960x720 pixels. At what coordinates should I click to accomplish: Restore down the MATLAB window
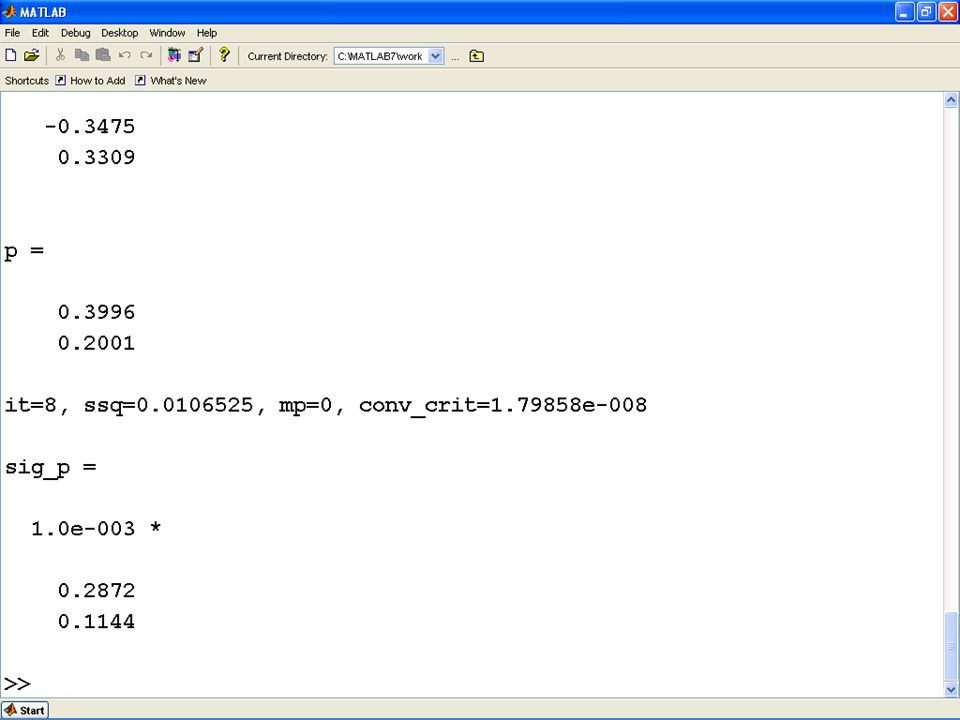pyautogui.click(x=926, y=12)
